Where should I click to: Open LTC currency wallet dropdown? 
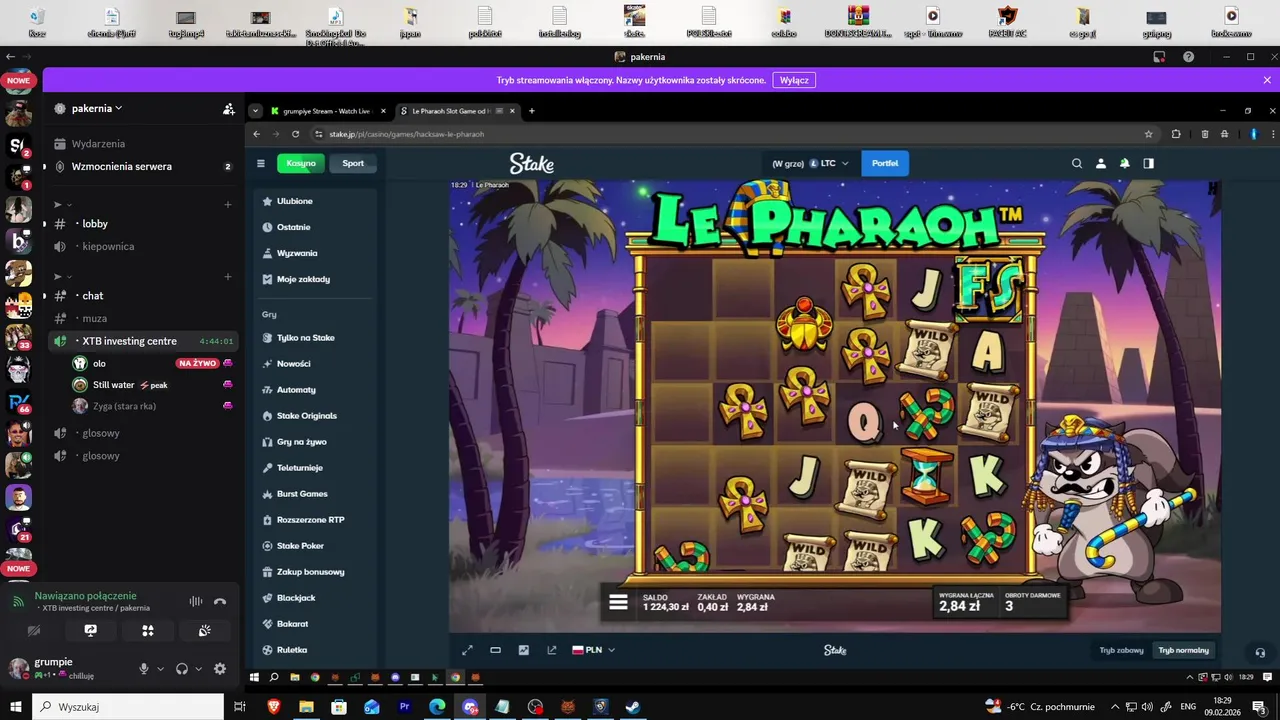tap(829, 163)
